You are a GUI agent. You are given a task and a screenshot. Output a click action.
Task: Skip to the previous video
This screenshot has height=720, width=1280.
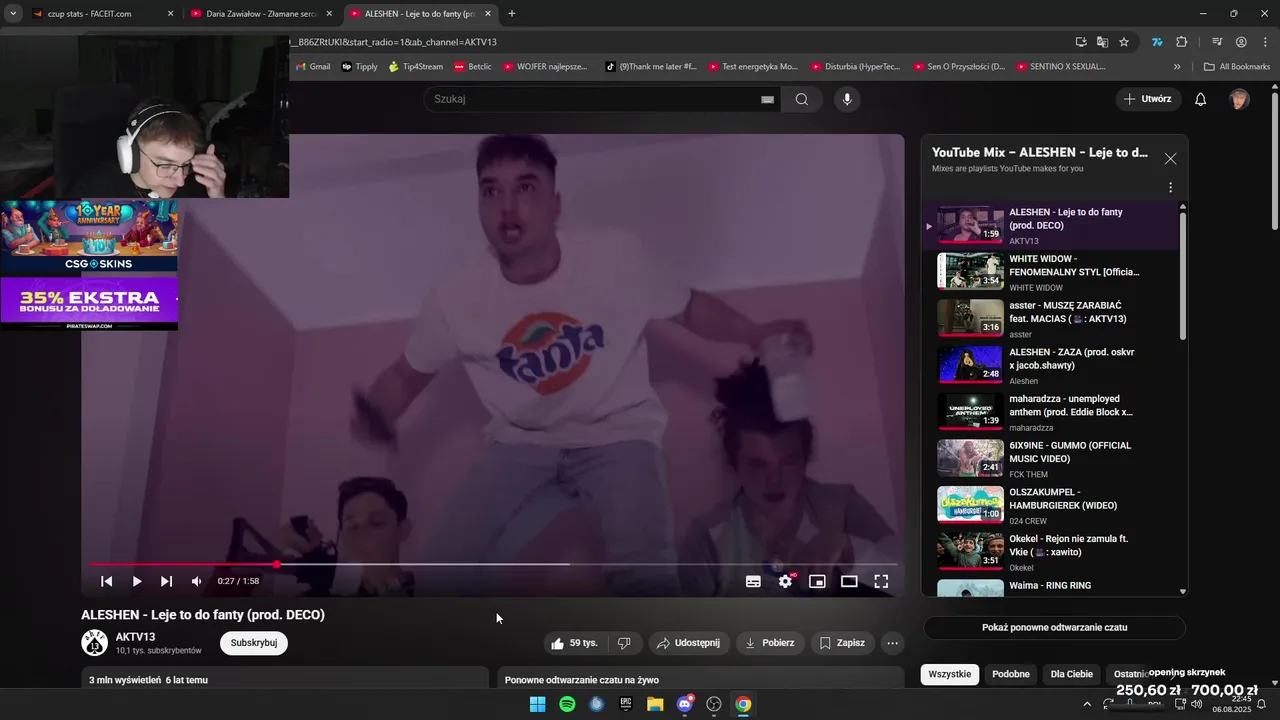107,581
